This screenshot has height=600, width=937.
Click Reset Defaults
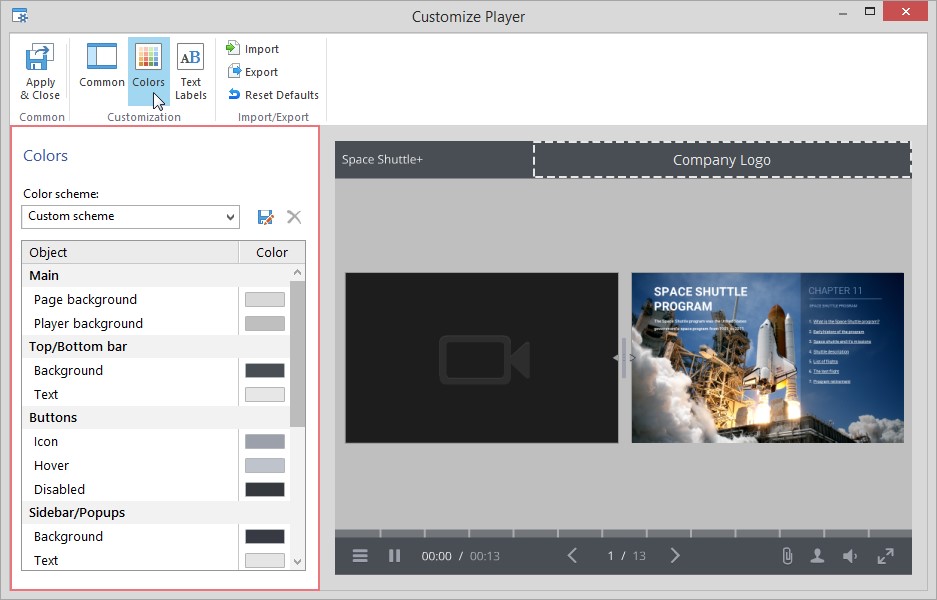click(x=273, y=94)
